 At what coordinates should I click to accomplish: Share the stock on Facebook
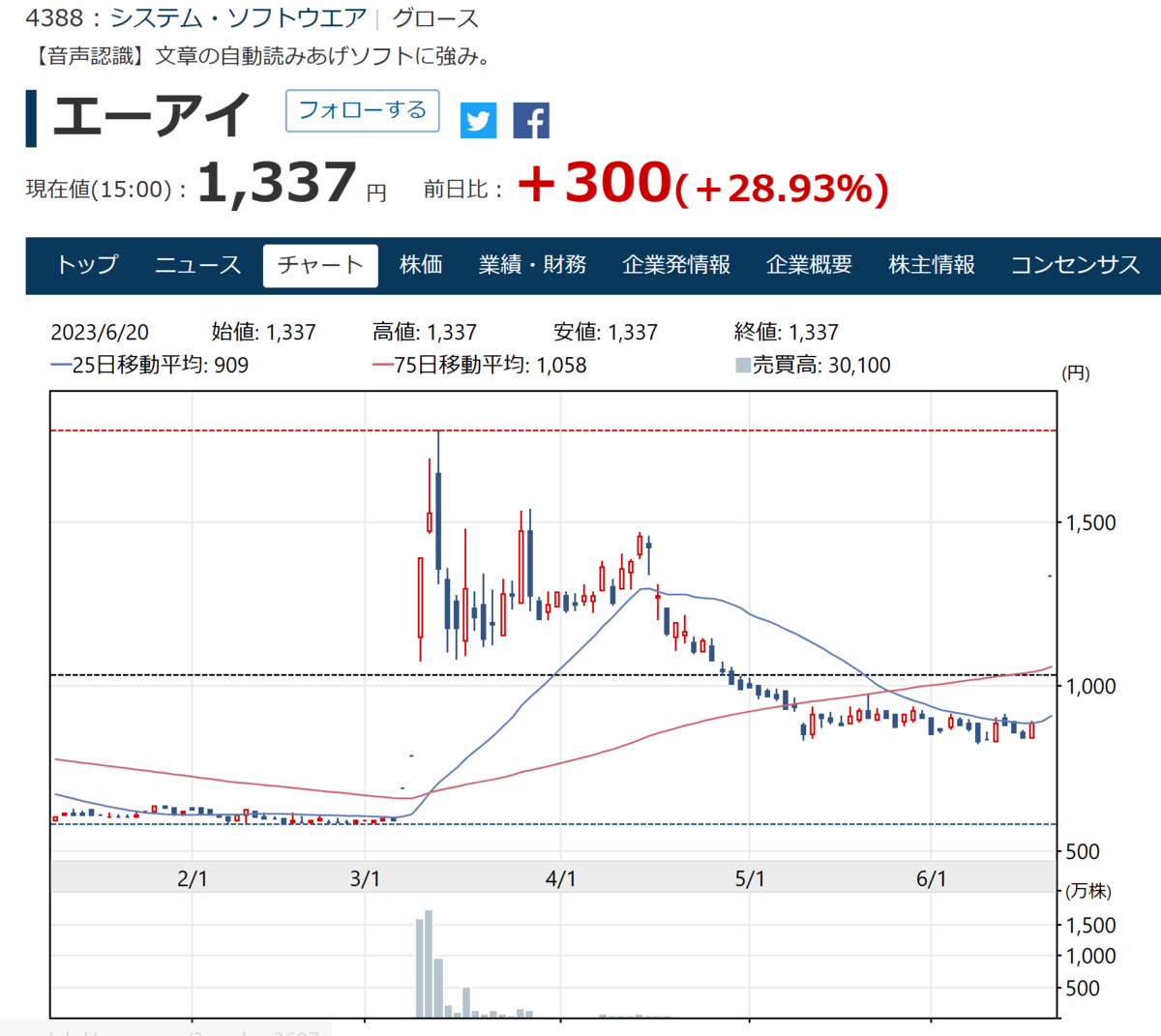coord(531,121)
